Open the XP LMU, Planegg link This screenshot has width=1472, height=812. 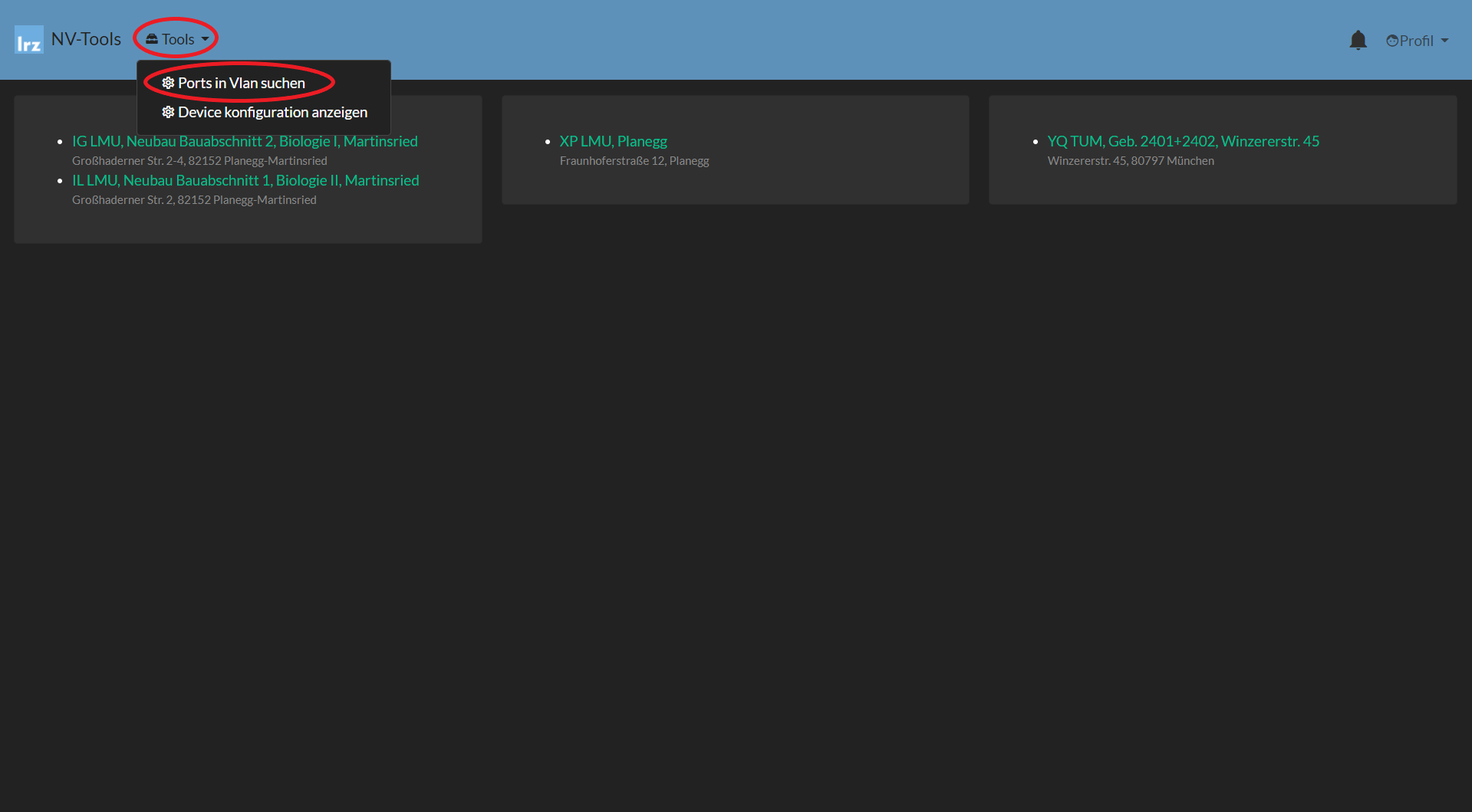[613, 141]
